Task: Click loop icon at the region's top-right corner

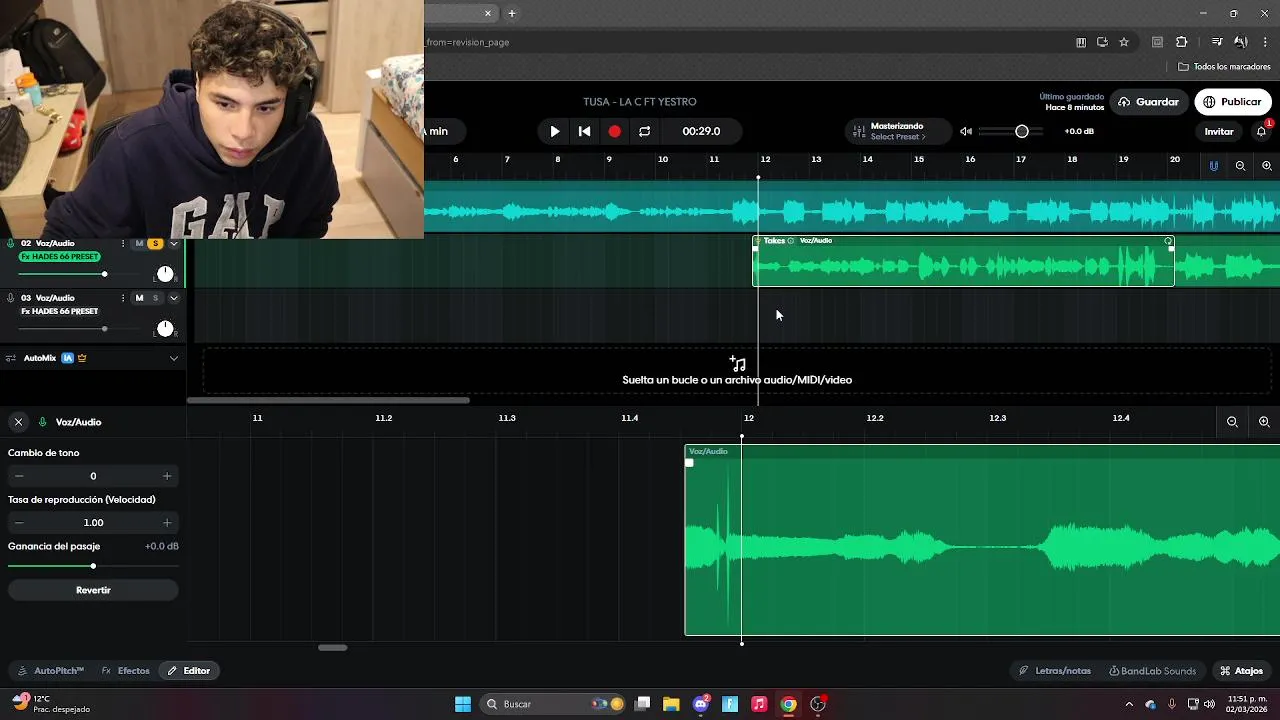Action: point(1168,241)
